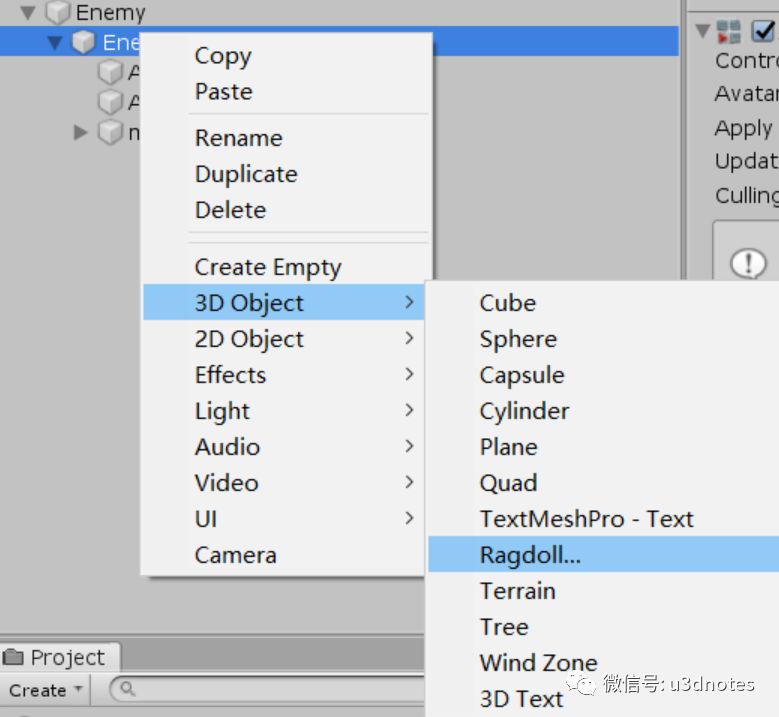779x717 pixels.
Task: Click the selected Ene object cube icon
Action: coord(83,42)
